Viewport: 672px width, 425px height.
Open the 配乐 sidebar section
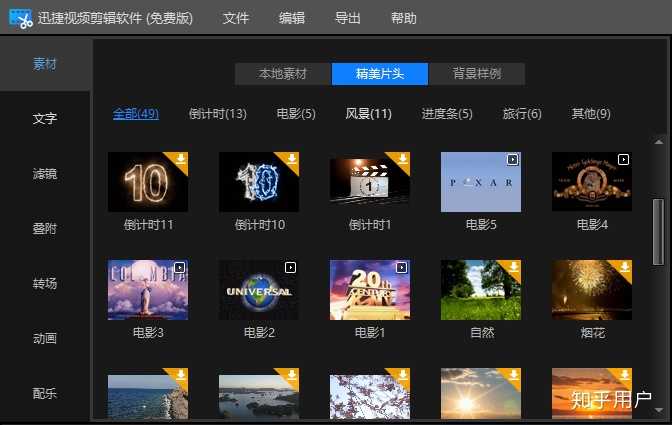click(45, 393)
